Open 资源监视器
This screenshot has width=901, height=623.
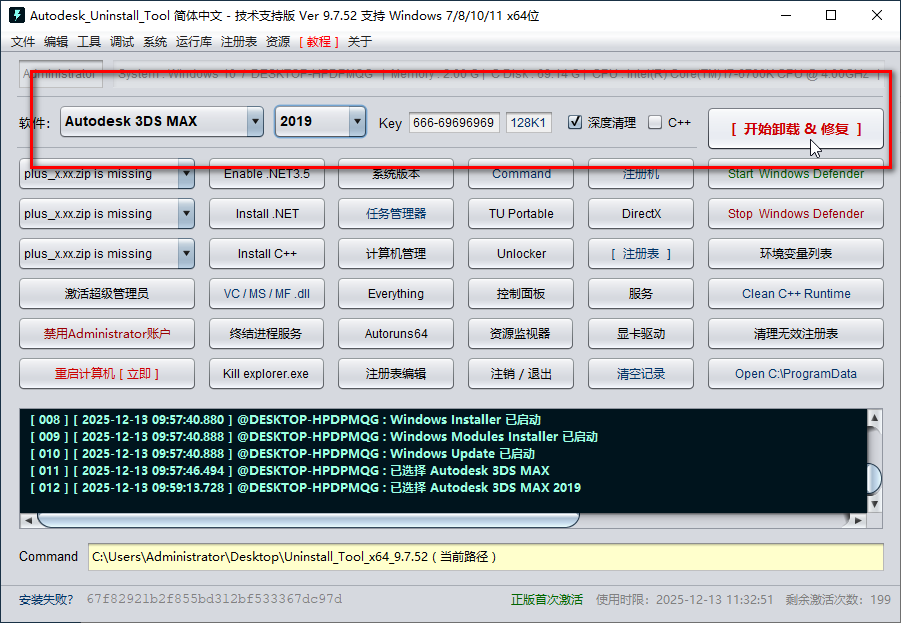(x=521, y=333)
